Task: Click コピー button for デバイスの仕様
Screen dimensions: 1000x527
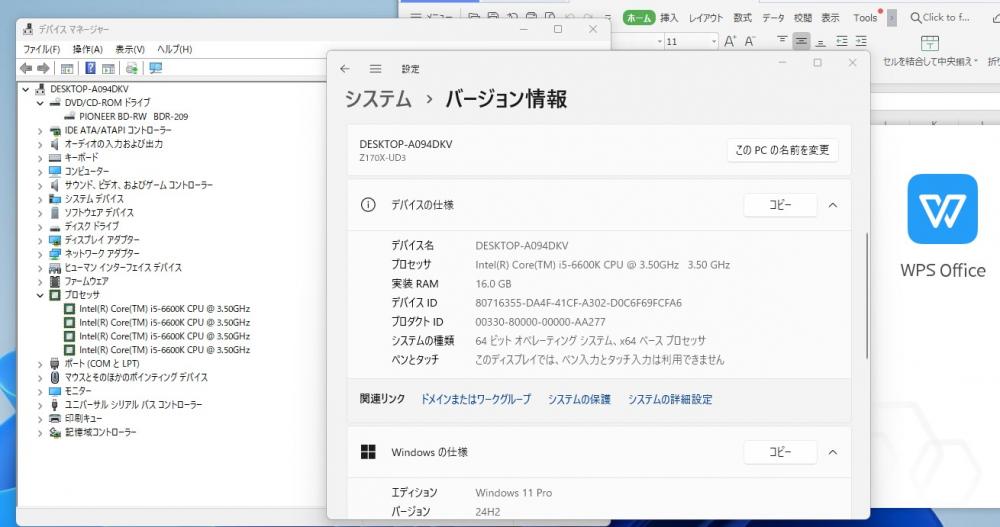Action: 780,205
